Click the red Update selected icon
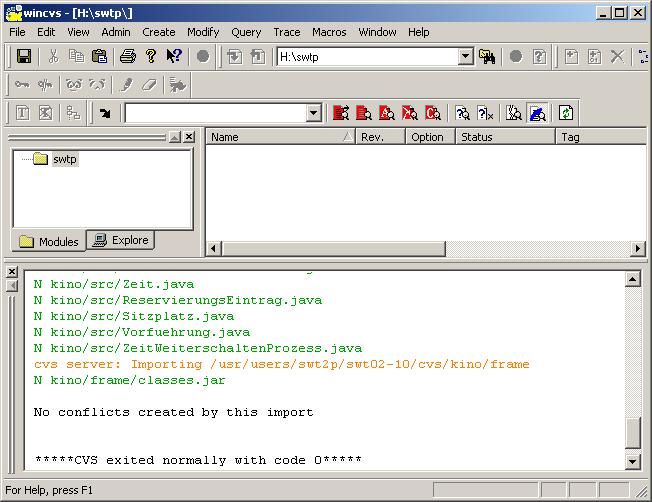This screenshot has width=652, height=502. click(x=364, y=113)
